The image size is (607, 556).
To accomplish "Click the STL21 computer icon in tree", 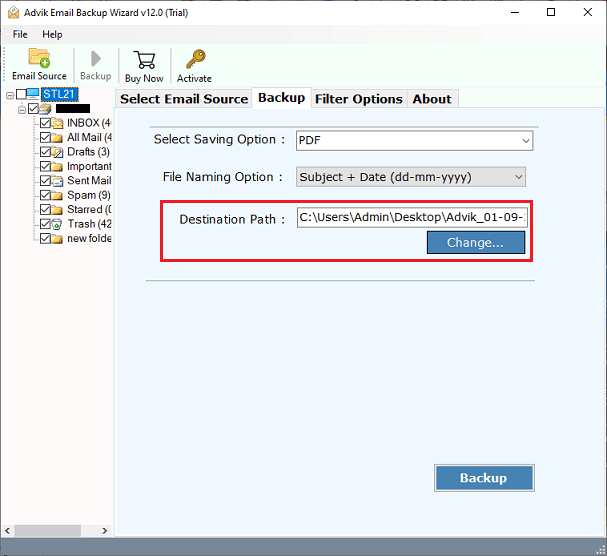I will click(x=33, y=94).
